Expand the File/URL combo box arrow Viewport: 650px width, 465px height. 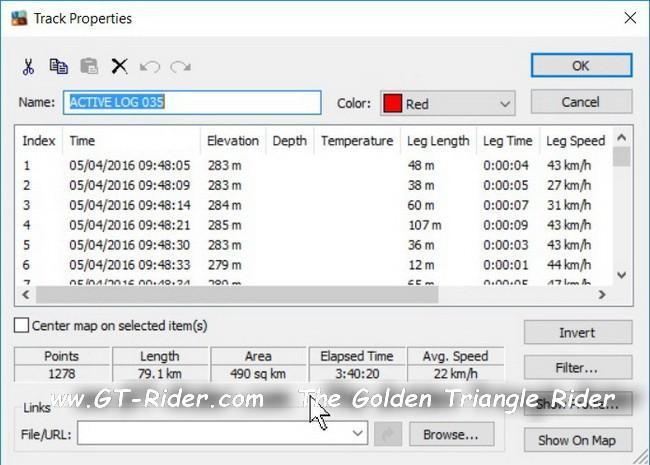(357, 434)
